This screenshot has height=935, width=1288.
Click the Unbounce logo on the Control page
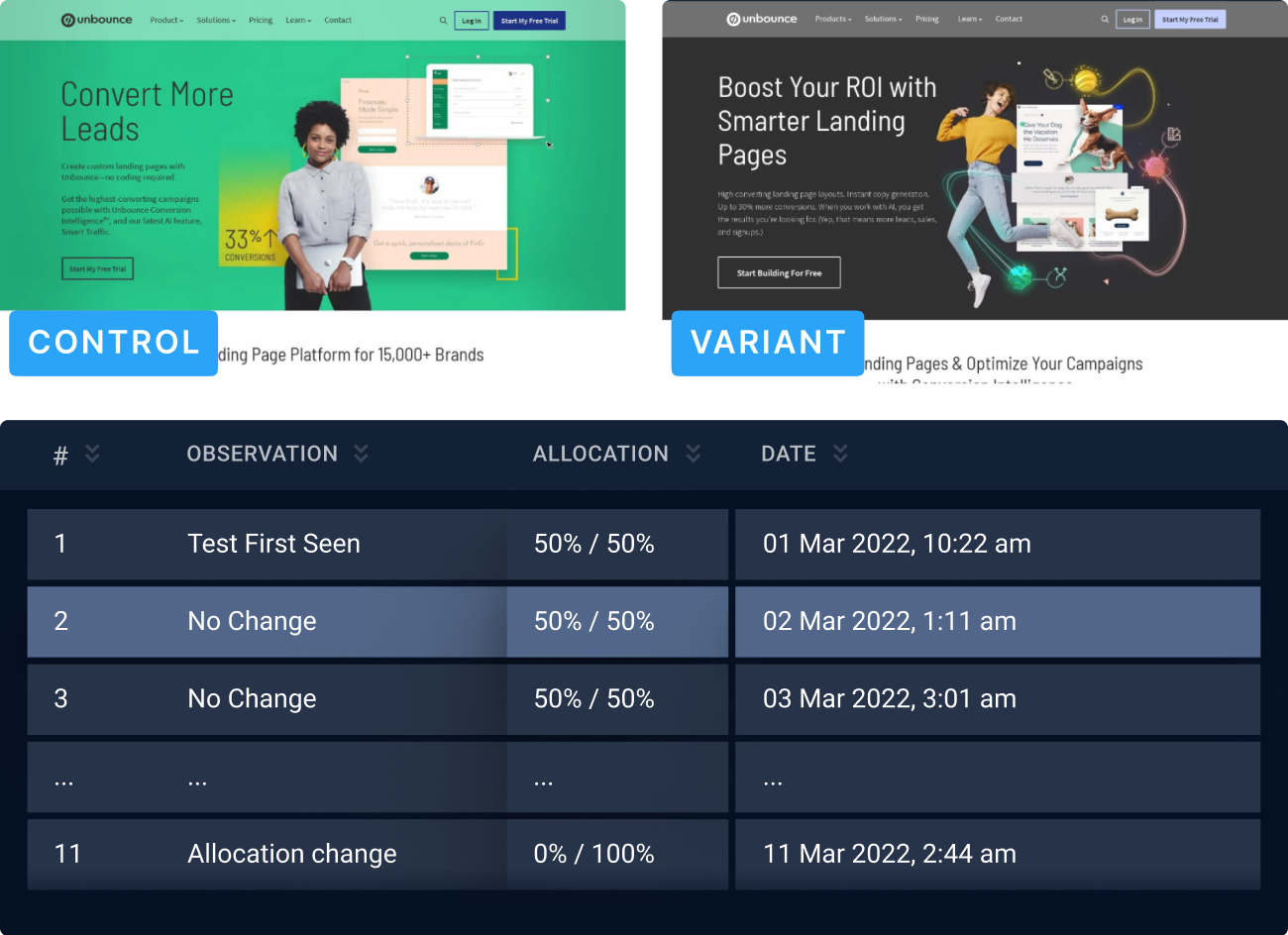98,20
